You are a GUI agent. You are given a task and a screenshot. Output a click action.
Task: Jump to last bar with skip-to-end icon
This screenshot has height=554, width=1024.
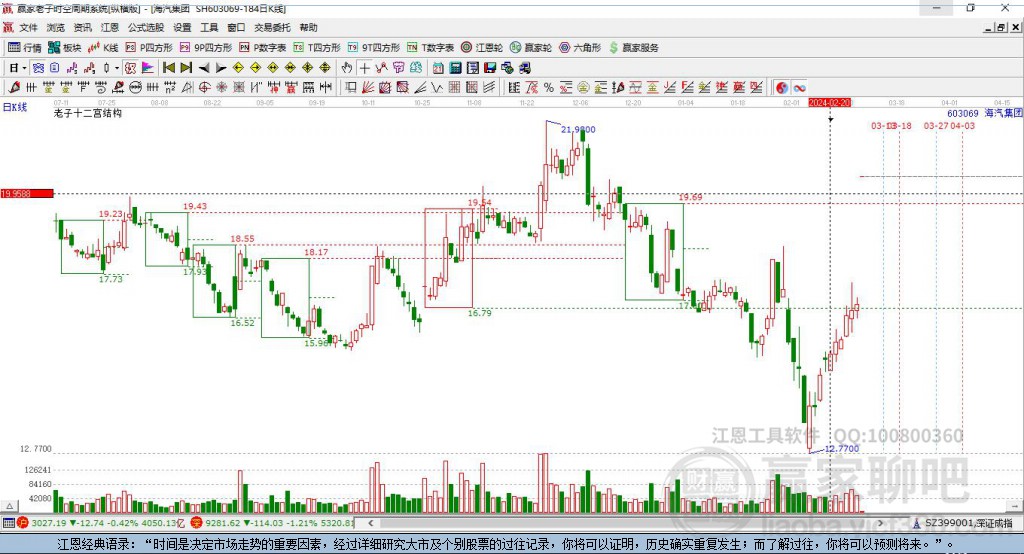point(186,68)
